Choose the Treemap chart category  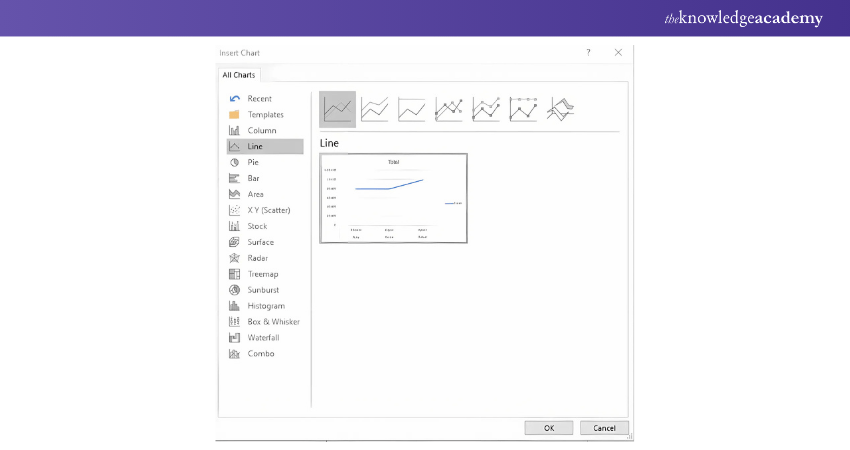(x=262, y=274)
